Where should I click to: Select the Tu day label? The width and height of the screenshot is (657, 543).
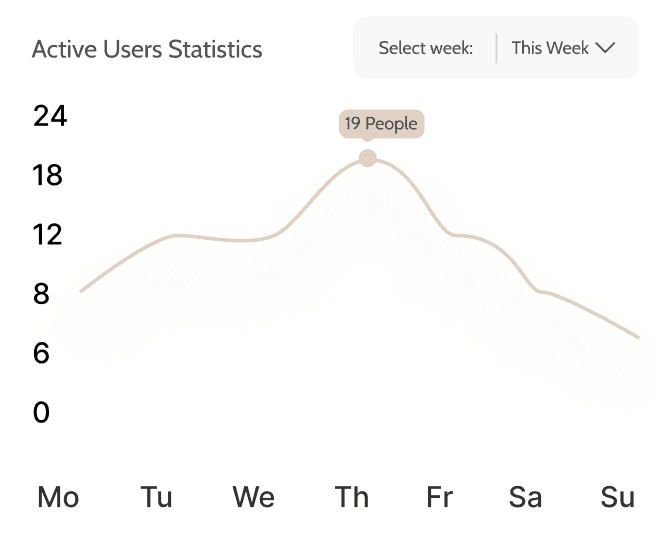point(156,497)
